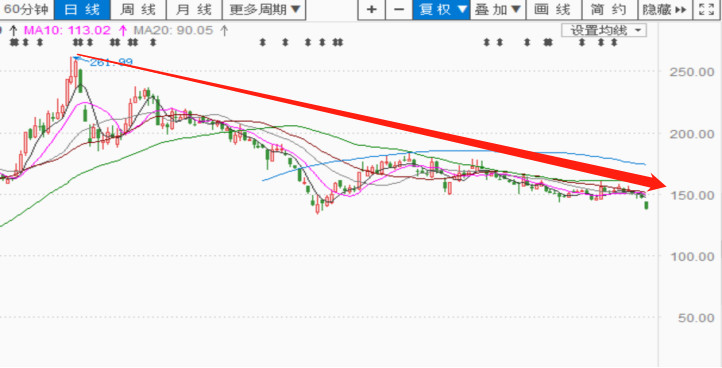Select the 画线 drawing tool button
This screenshot has height=368, width=722.
tap(554, 9)
